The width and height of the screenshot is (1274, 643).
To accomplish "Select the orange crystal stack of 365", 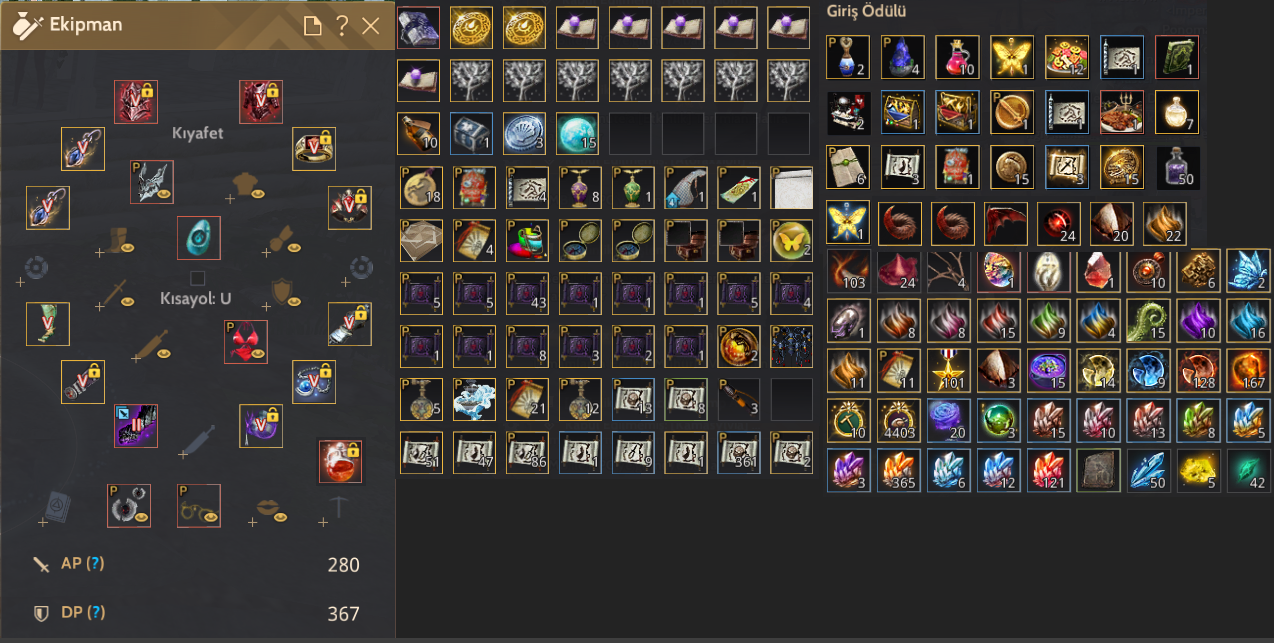I will click(899, 470).
